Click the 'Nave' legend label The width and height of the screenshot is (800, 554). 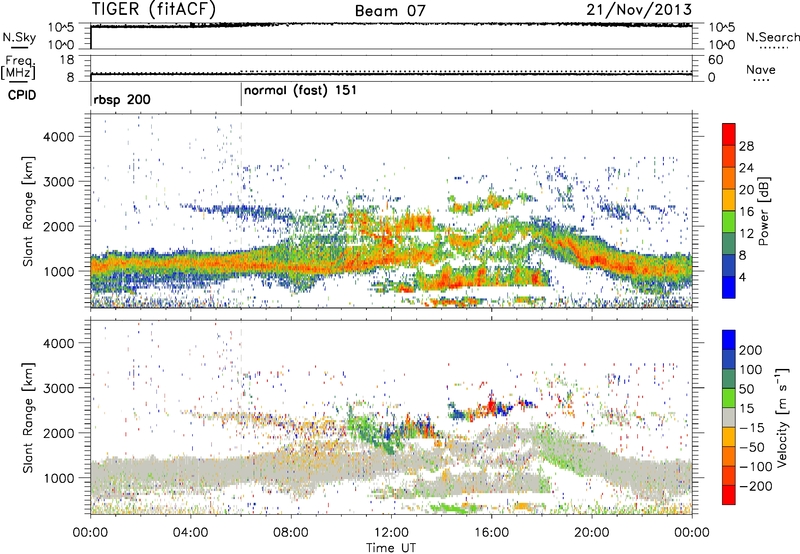[760, 70]
